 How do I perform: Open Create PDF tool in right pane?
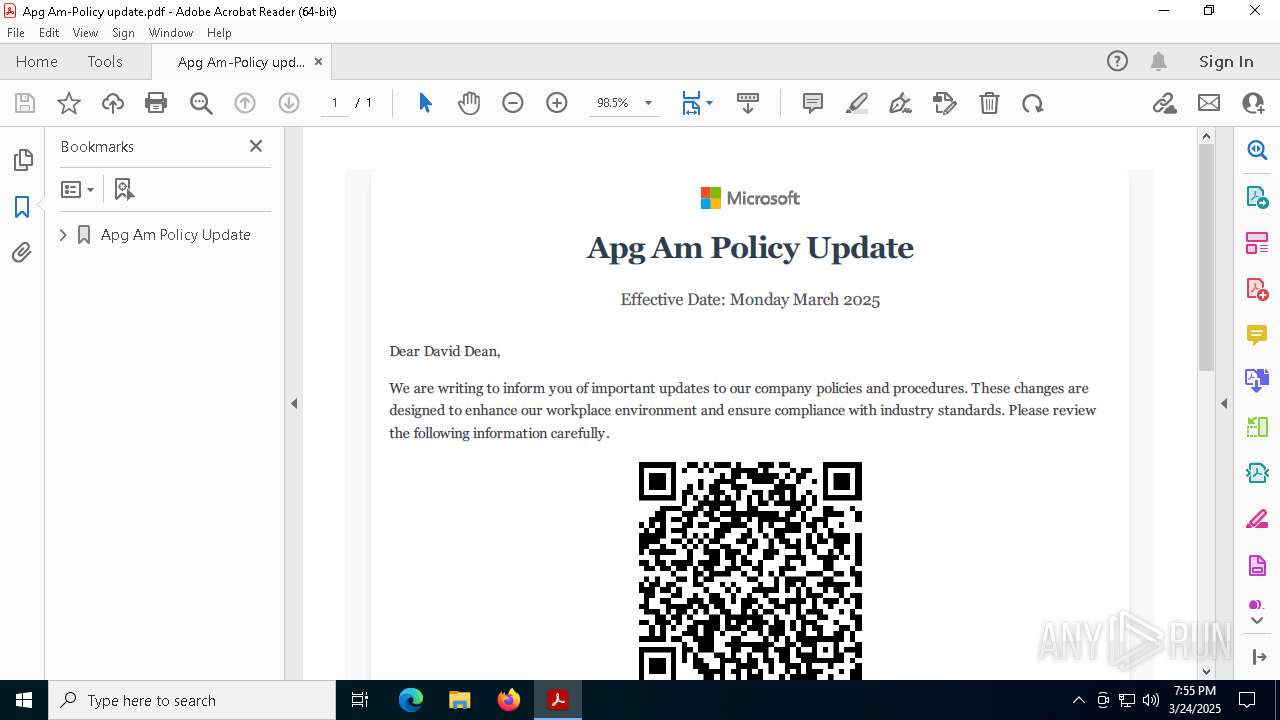[x=1257, y=289]
